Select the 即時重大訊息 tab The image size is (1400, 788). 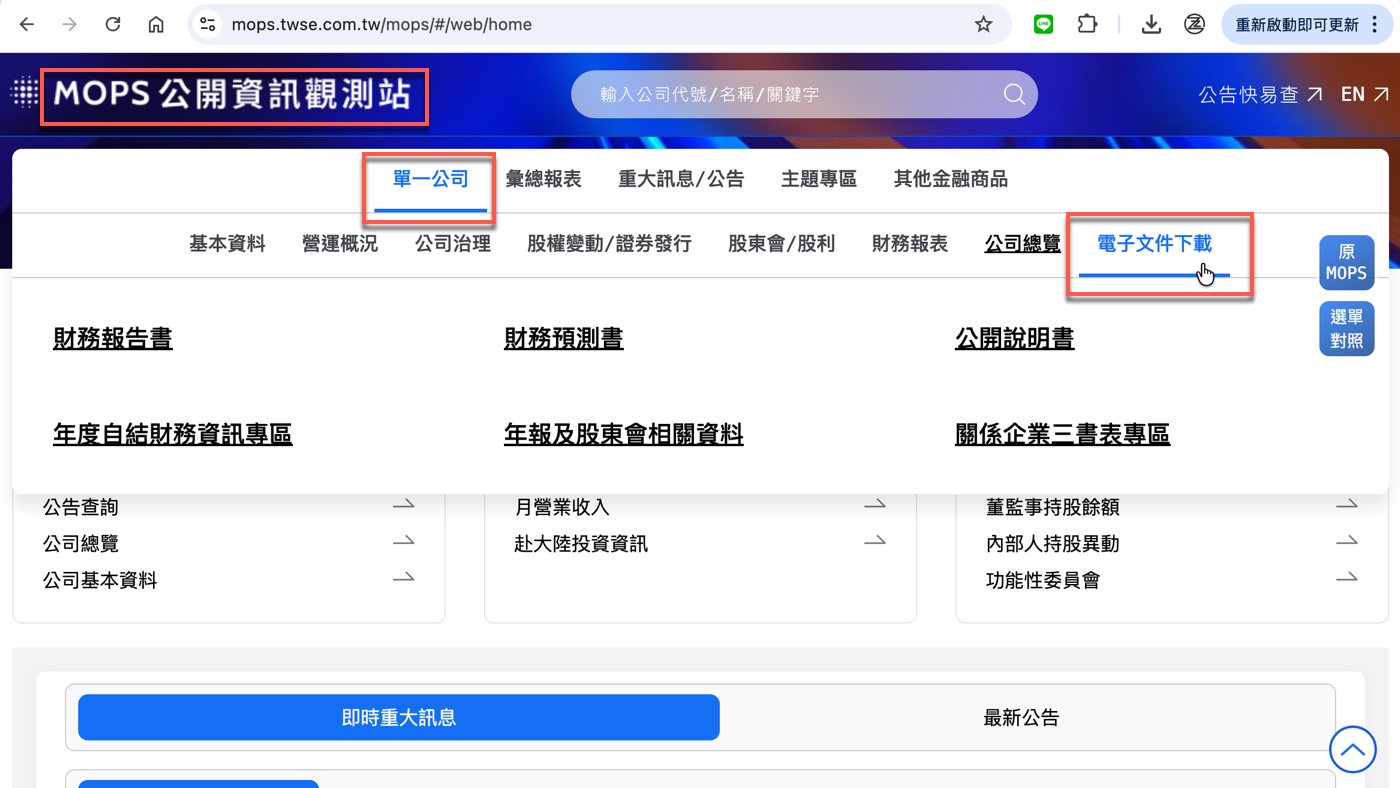tap(397, 717)
